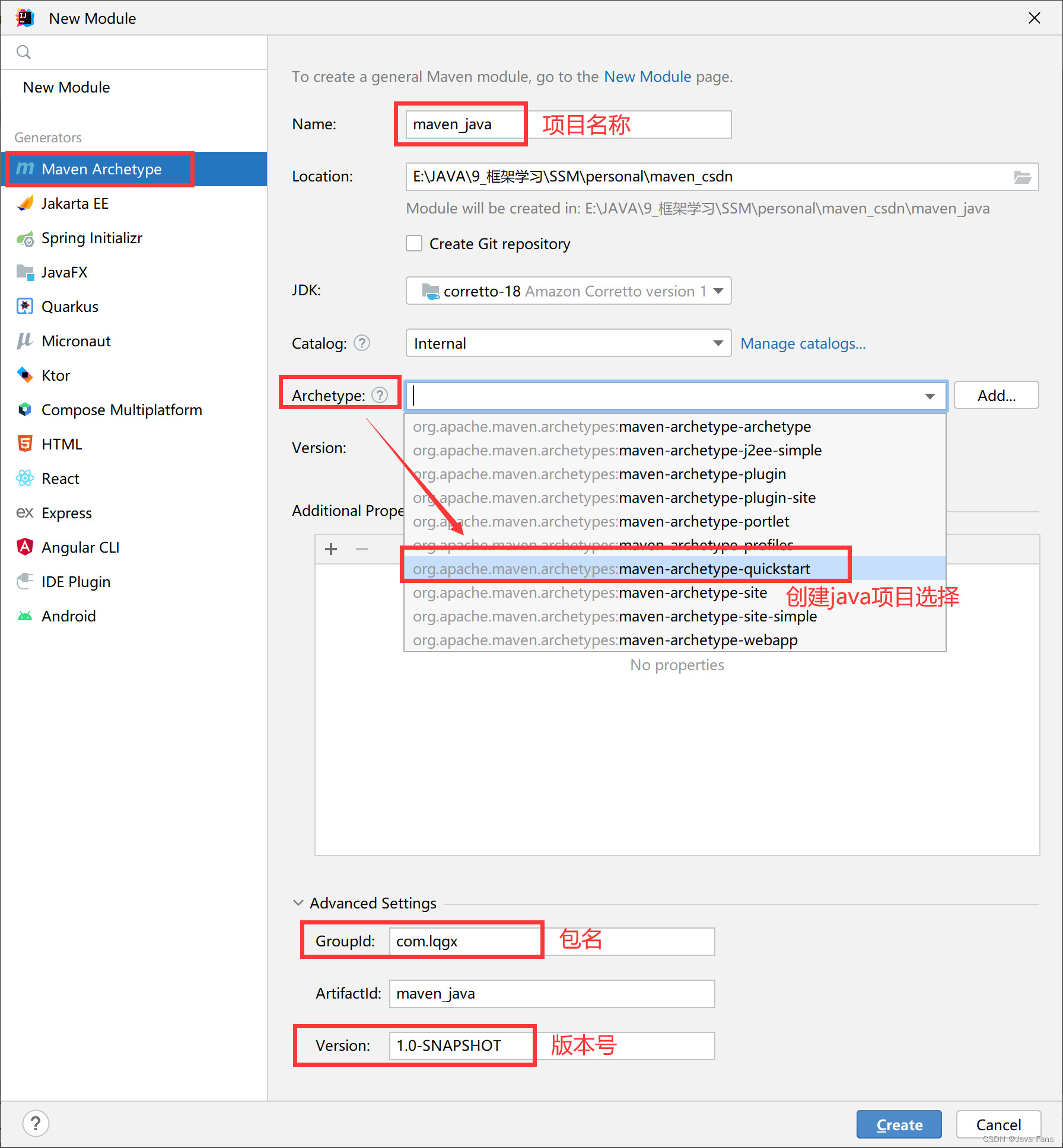Select maven-archetype-archetype from list
Image resolution: width=1063 pixels, height=1148 pixels.
pyautogui.click(x=675, y=426)
